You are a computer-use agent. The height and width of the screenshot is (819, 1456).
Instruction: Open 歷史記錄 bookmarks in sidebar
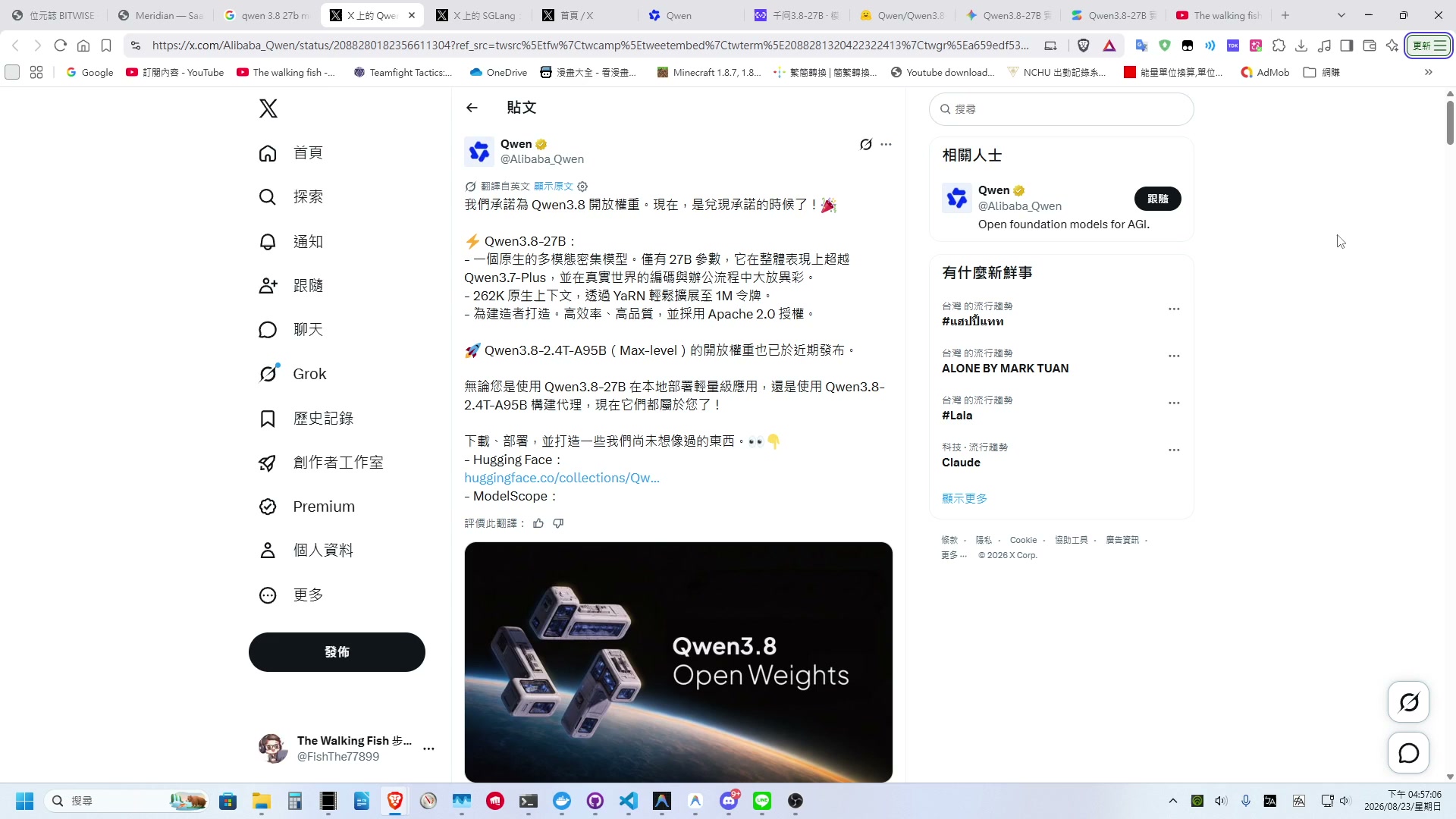[306, 419]
